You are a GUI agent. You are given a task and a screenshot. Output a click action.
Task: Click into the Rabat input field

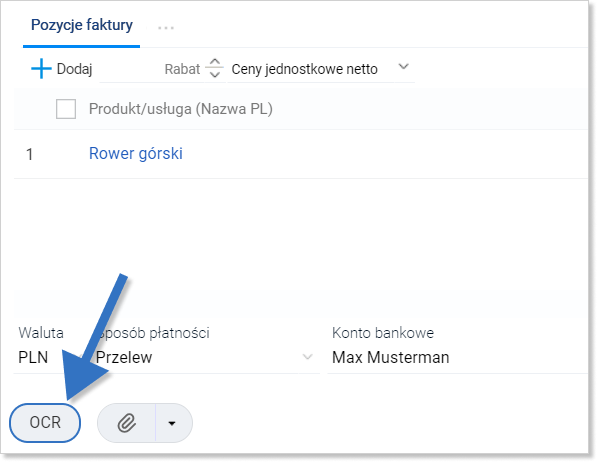(x=151, y=69)
